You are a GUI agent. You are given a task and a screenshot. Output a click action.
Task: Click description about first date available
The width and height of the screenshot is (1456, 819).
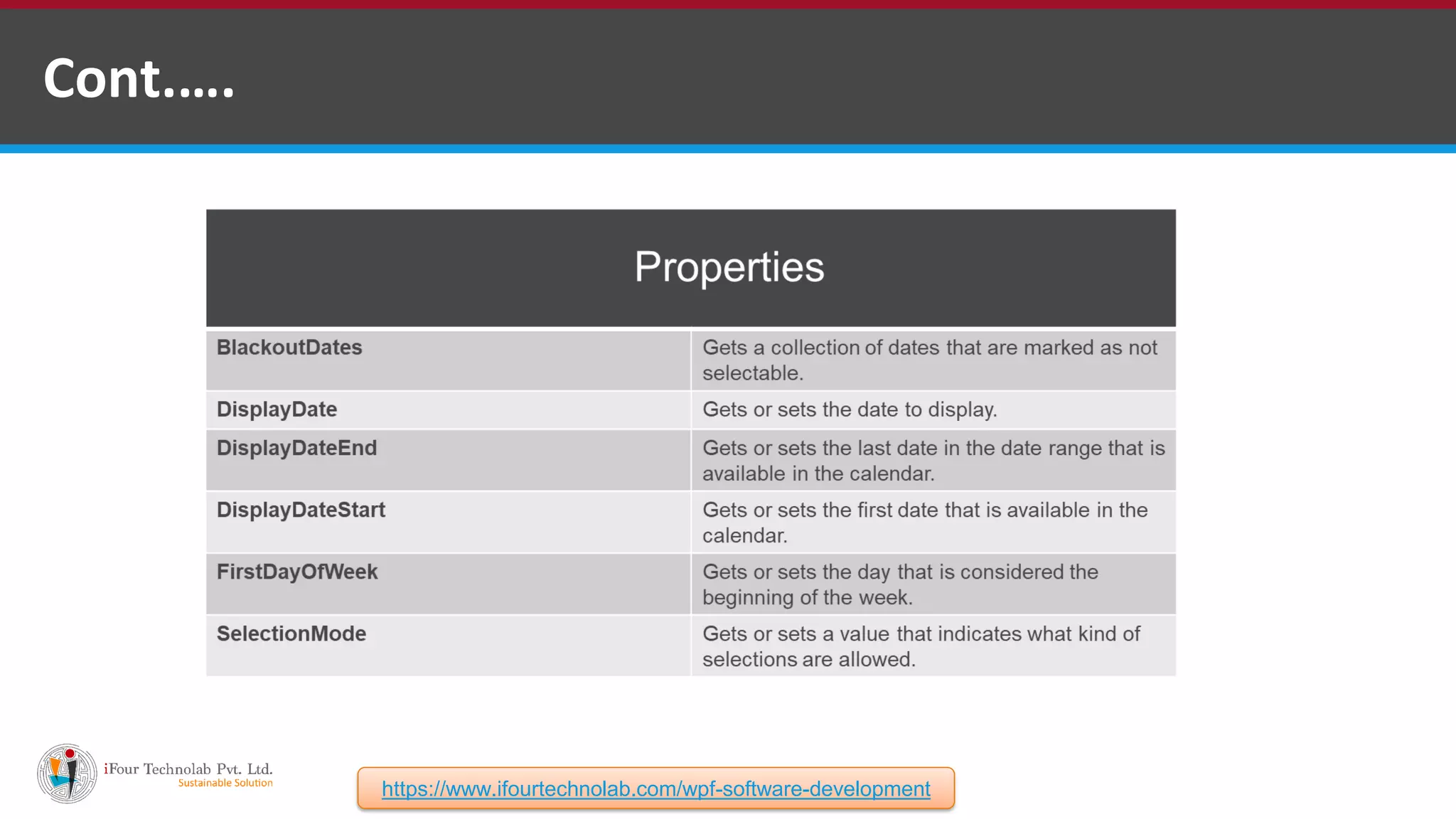(x=933, y=522)
